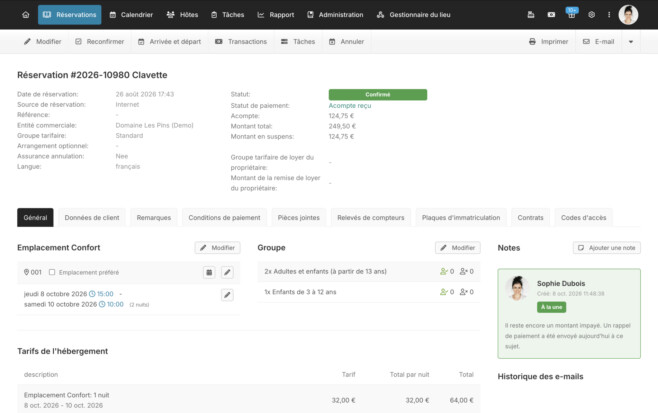Click the Domaine Les Pins (Demo) value
Viewport: 658px width, 413px height.
coord(154,125)
